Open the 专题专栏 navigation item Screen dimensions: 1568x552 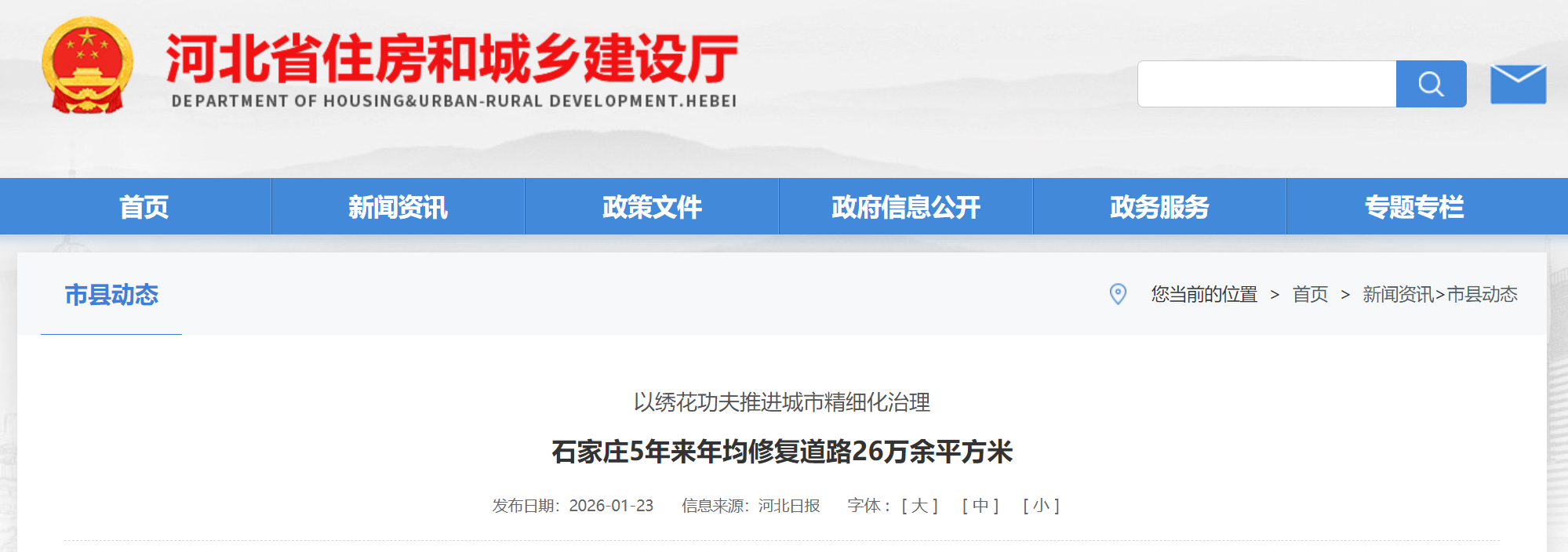click(1414, 207)
